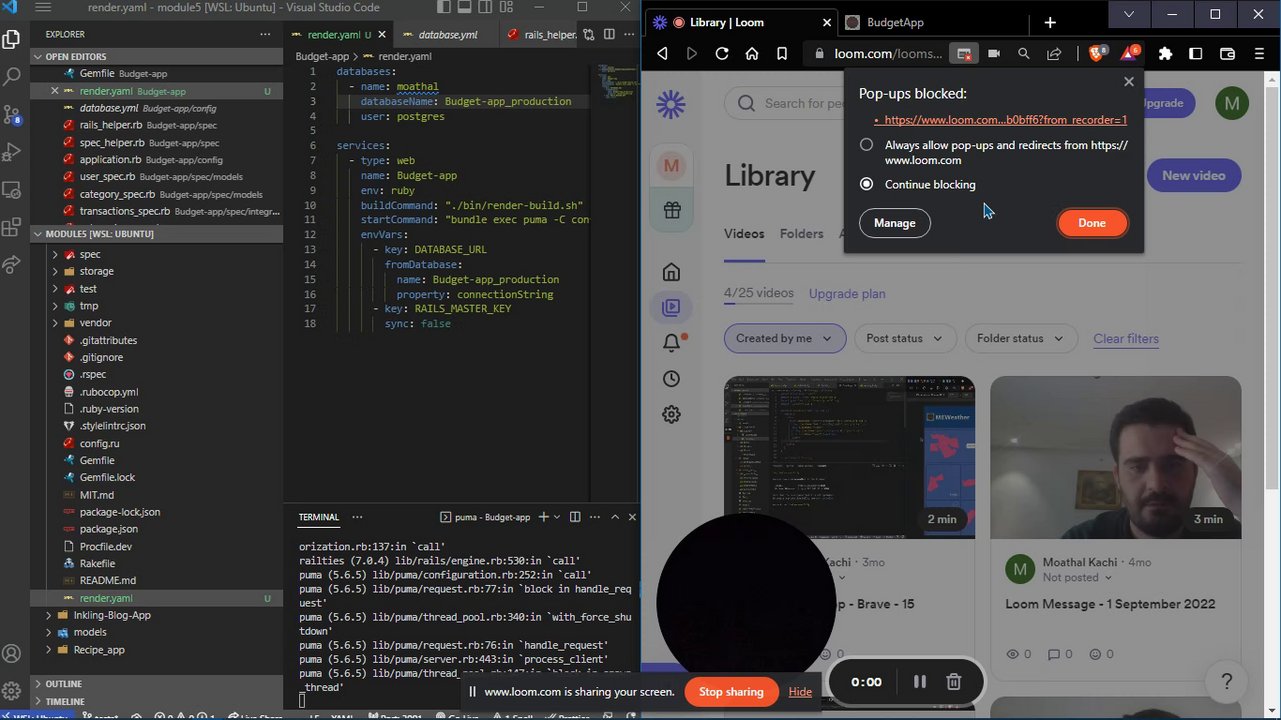The height and width of the screenshot is (720, 1281).
Task: Select the Folders tab in Loom Library
Action: (801, 234)
